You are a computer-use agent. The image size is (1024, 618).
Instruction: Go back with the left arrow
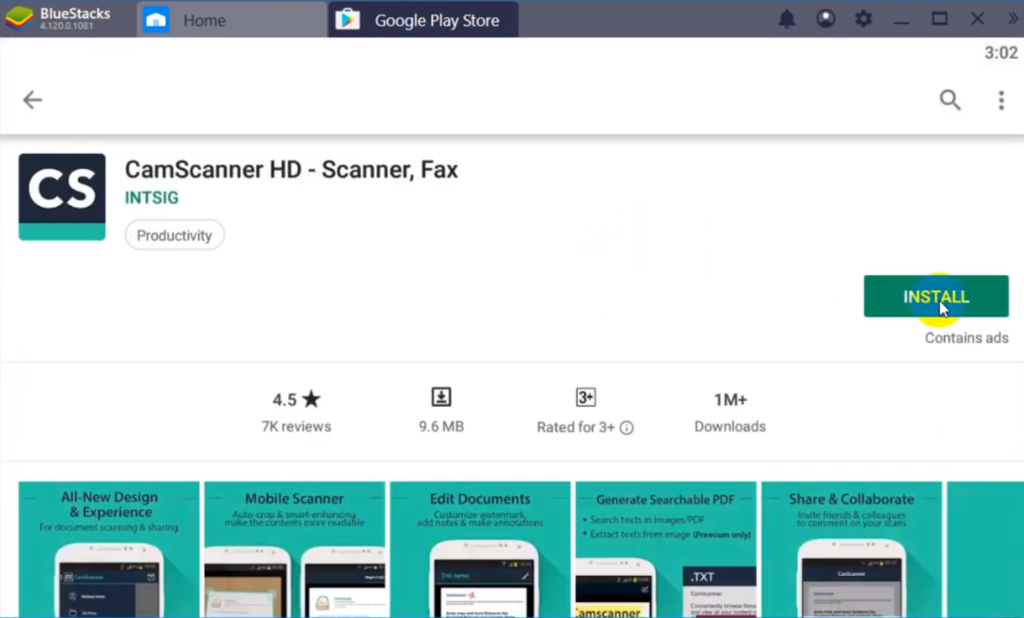32,100
